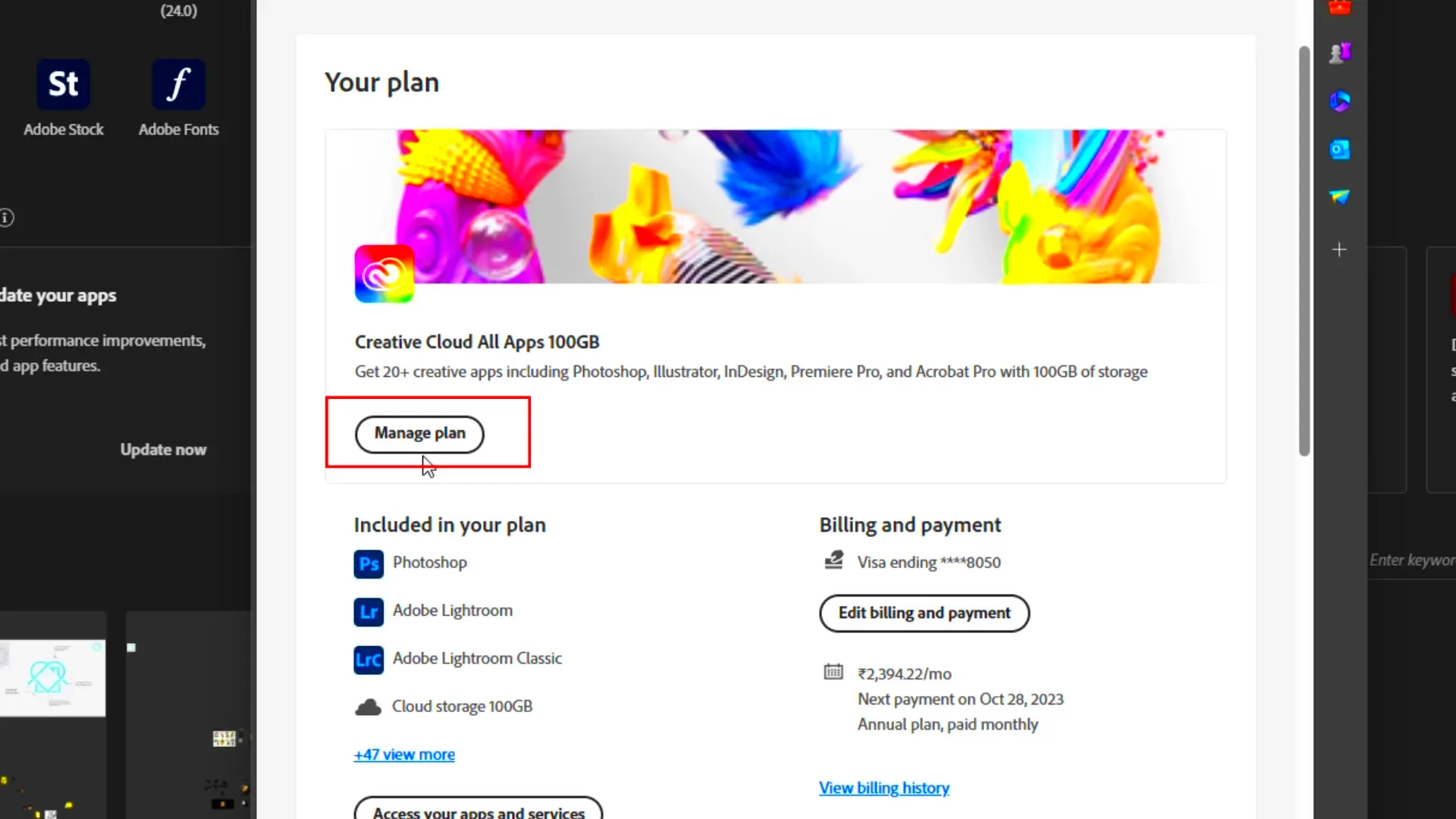The height and width of the screenshot is (819, 1456).
Task: View billing history link
Action: [x=884, y=787]
